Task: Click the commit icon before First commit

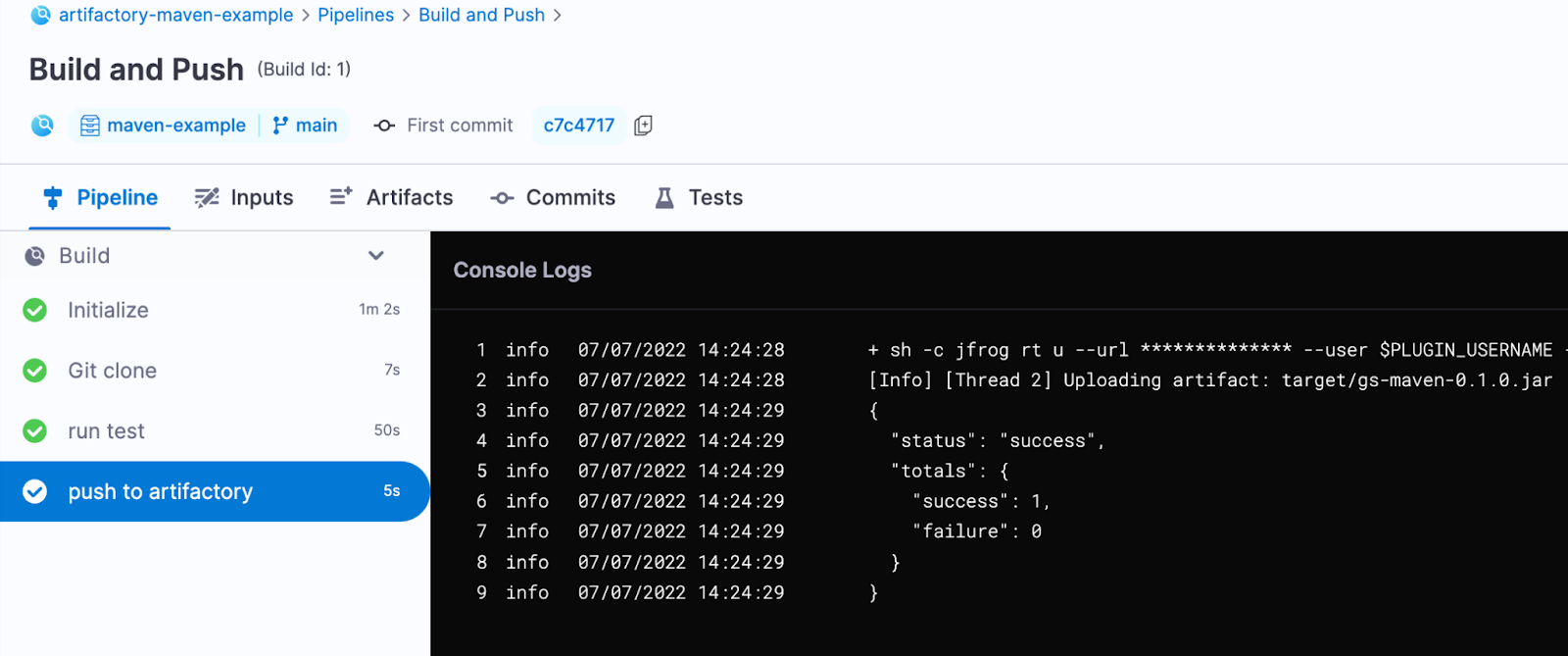Action: point(384,126)
